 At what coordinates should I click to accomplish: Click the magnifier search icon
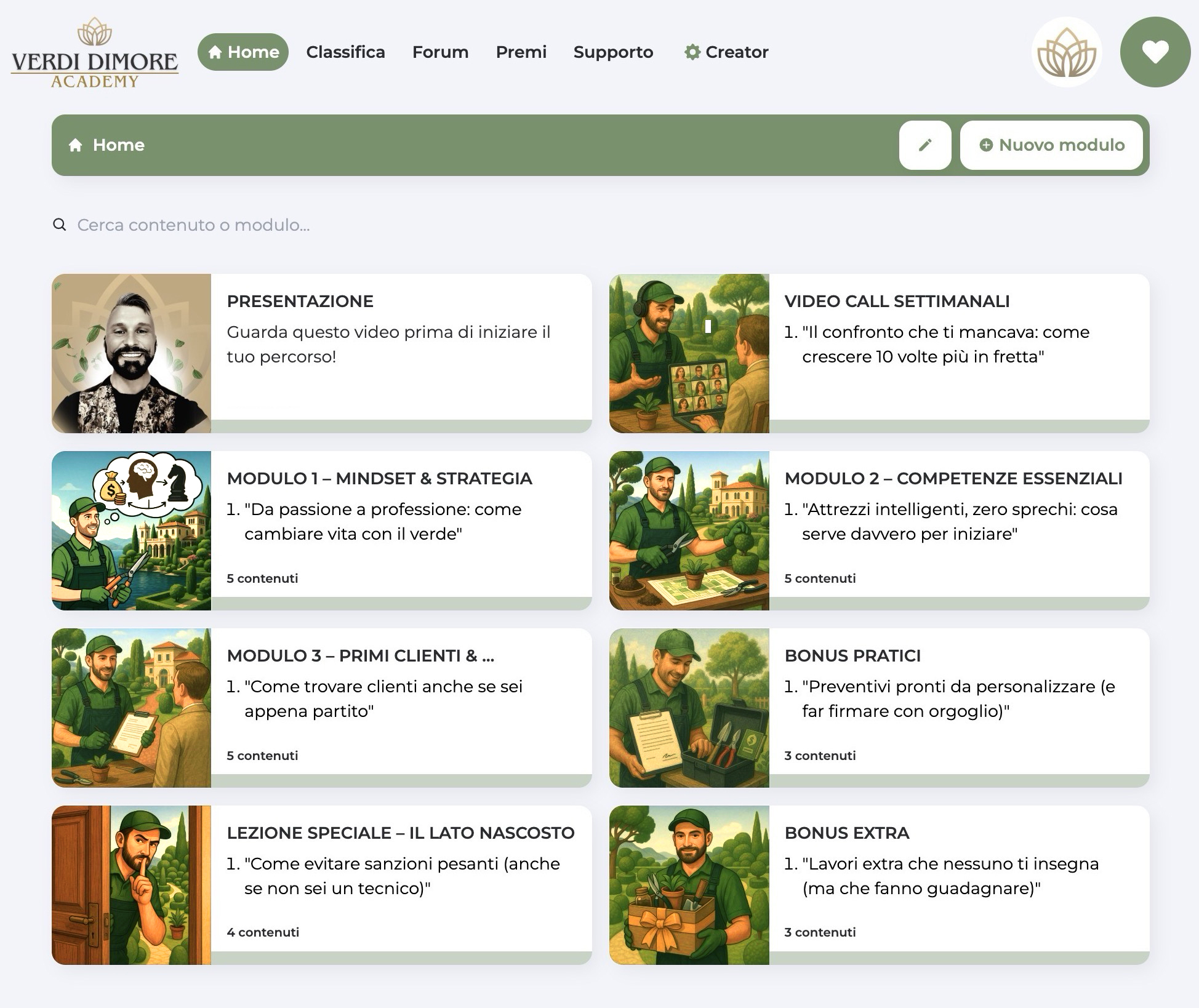(60, 225)
